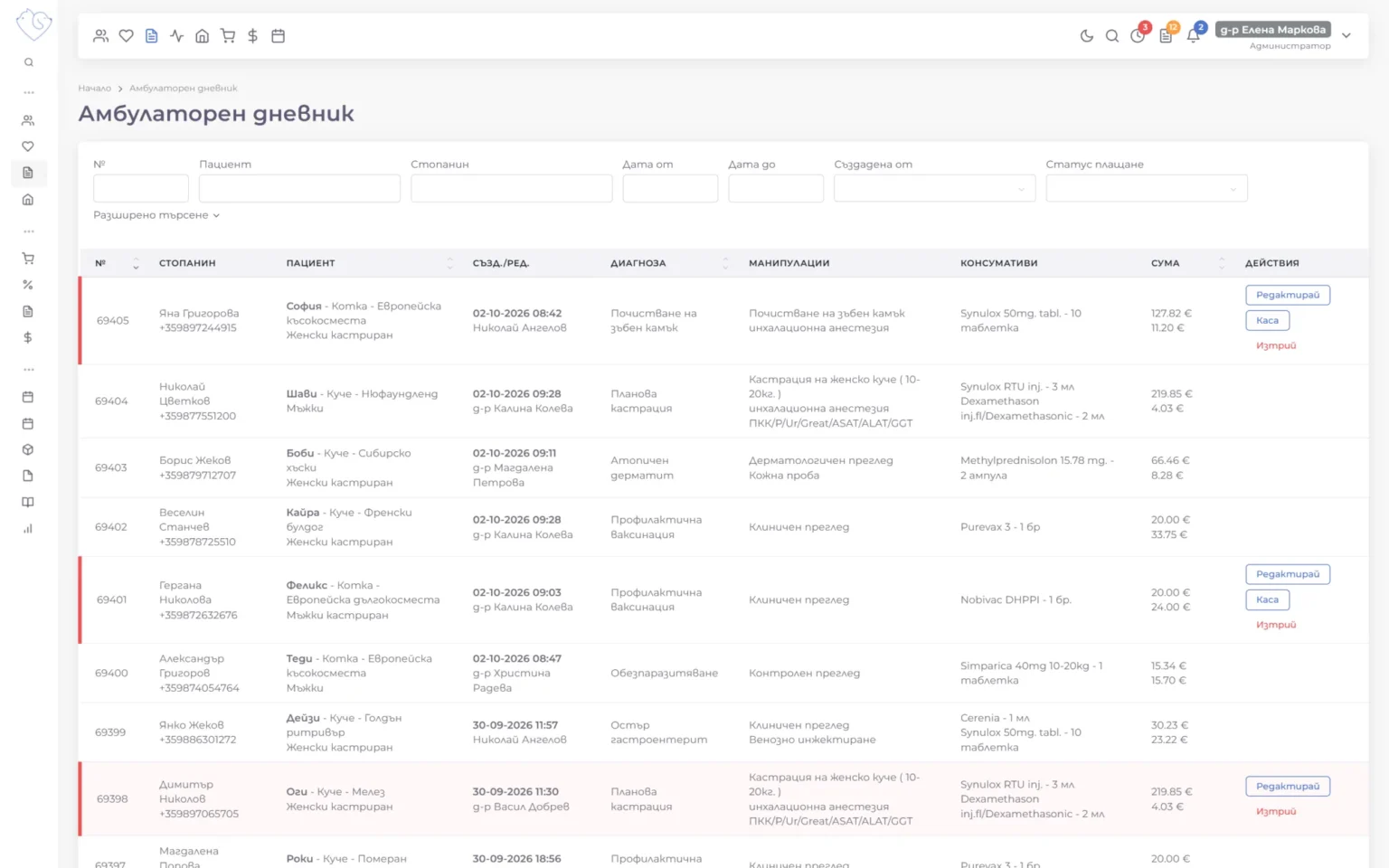Image resolution: width=1389 pixels, height=868 pixels.
Task: Focus the Стопанин filter input field
Action: [512, 188]
